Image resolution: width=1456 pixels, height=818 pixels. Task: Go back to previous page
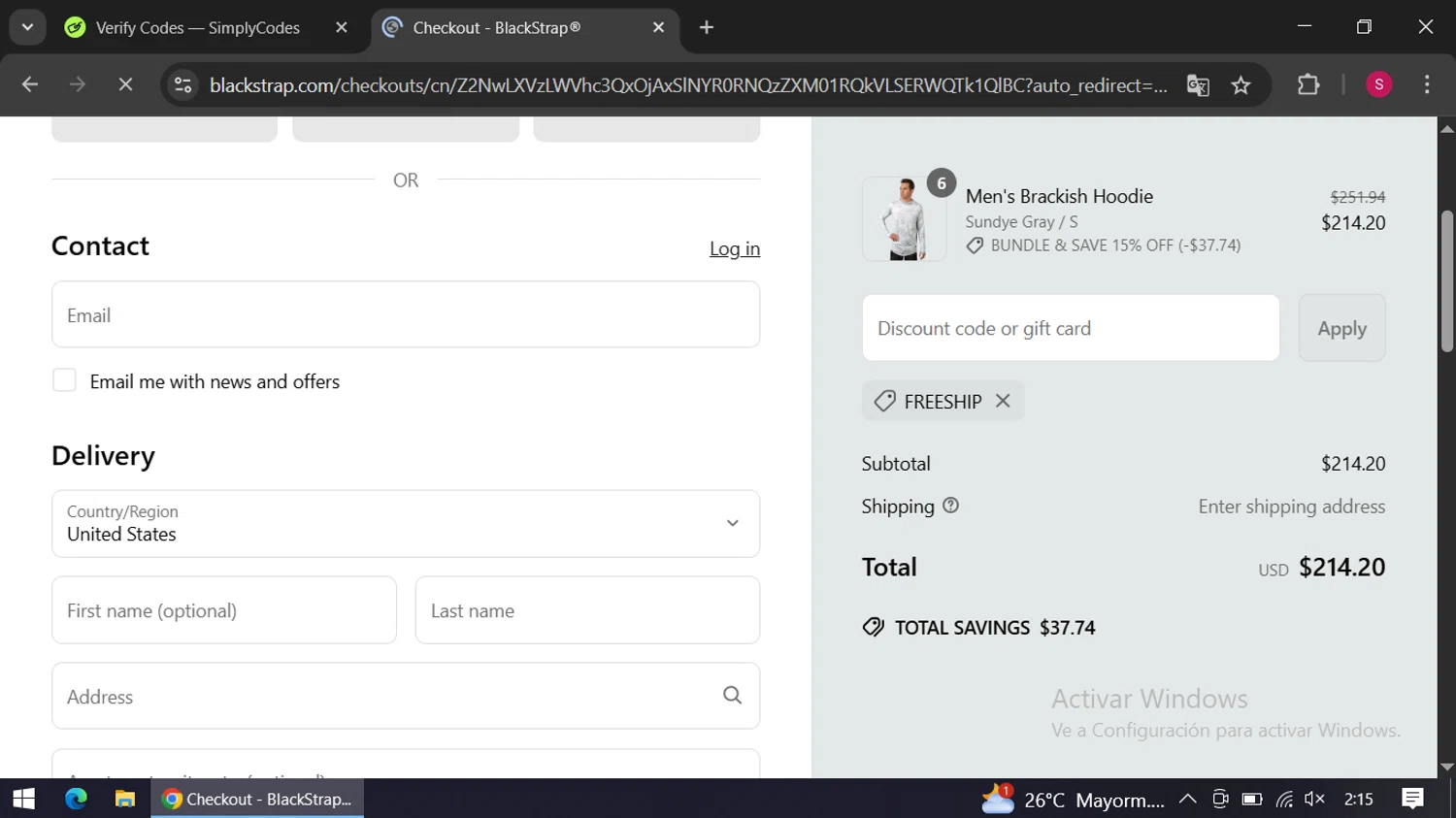click(30, 85)
